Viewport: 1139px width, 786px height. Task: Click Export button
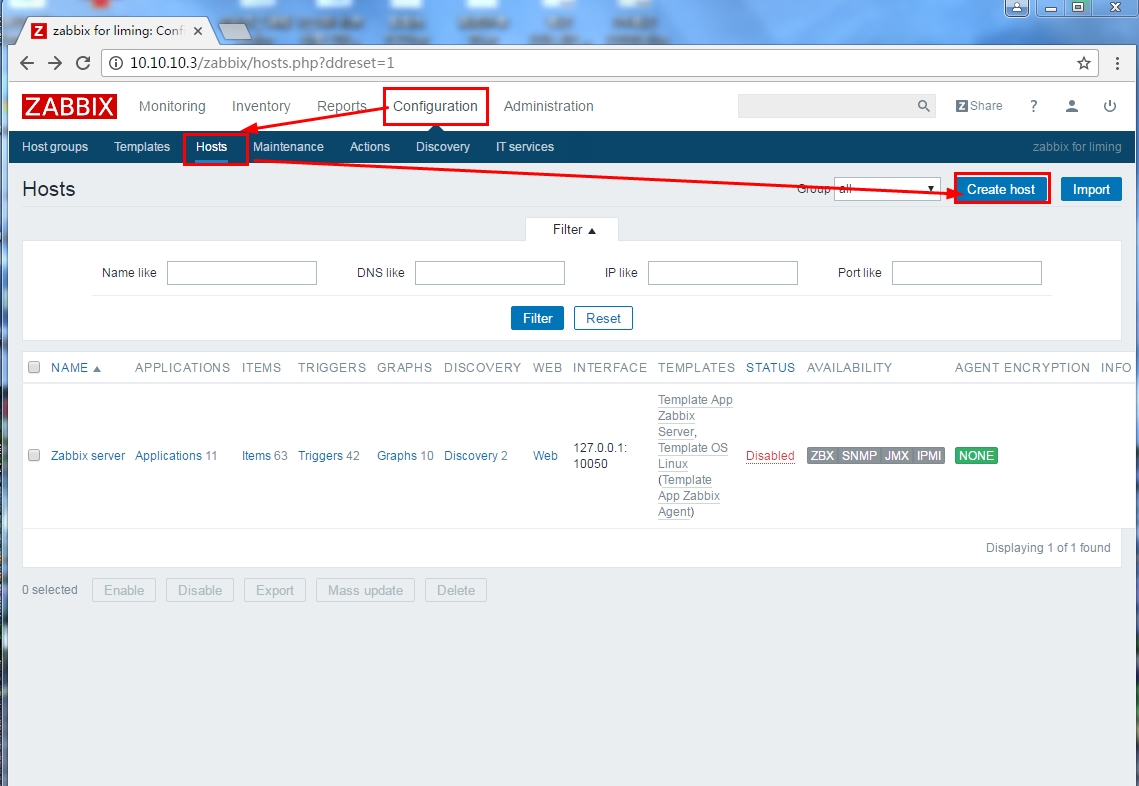[275, 590]
